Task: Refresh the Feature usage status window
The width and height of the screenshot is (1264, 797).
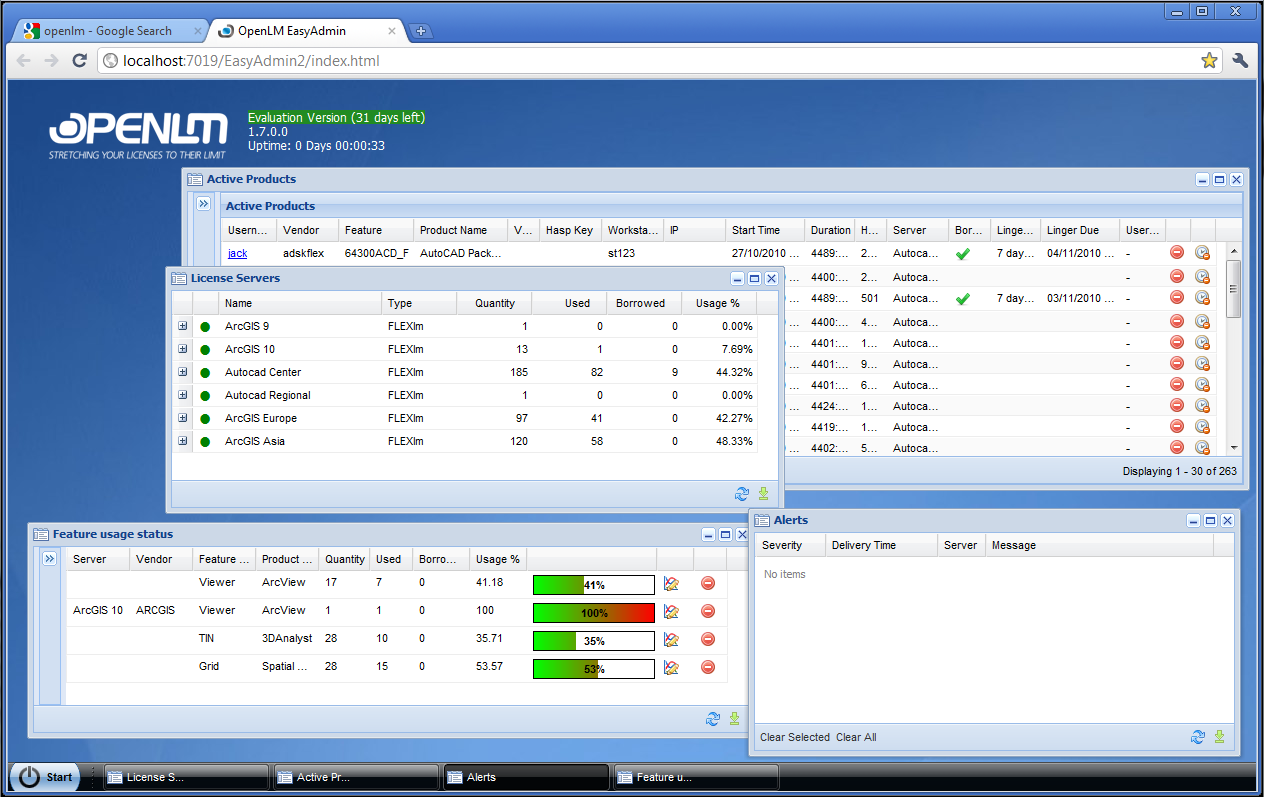Action: tap(712, 719)
